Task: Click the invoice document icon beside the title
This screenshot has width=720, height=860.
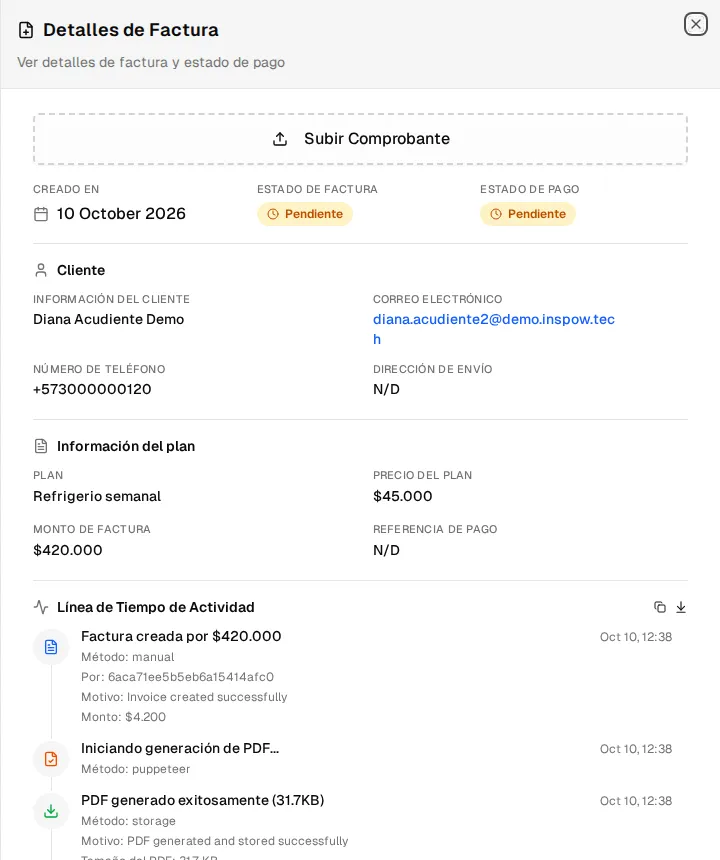Action: tap(26, 30)
